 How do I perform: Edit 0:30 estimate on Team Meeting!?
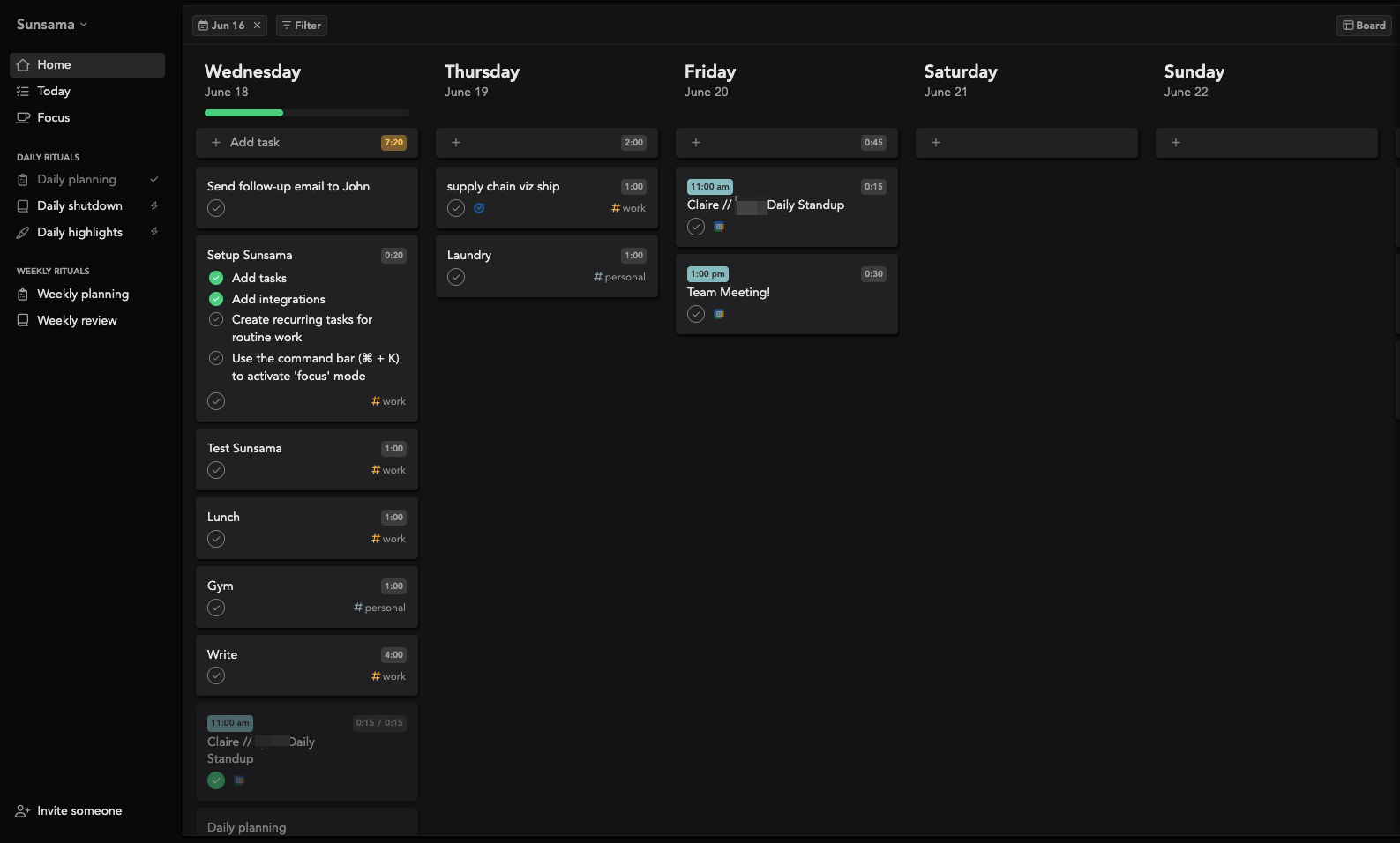[x=873, y=274]
